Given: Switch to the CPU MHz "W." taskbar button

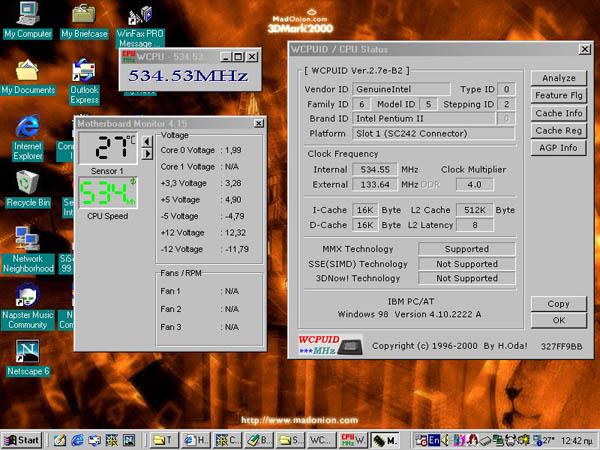Looking at the screenshot, I should [x=353, y=440].
